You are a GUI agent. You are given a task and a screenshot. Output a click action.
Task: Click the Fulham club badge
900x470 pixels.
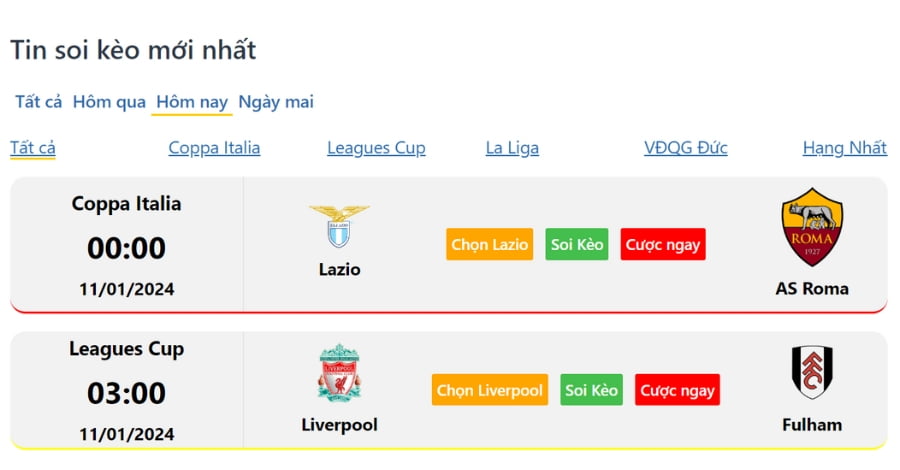pos(812,372)
